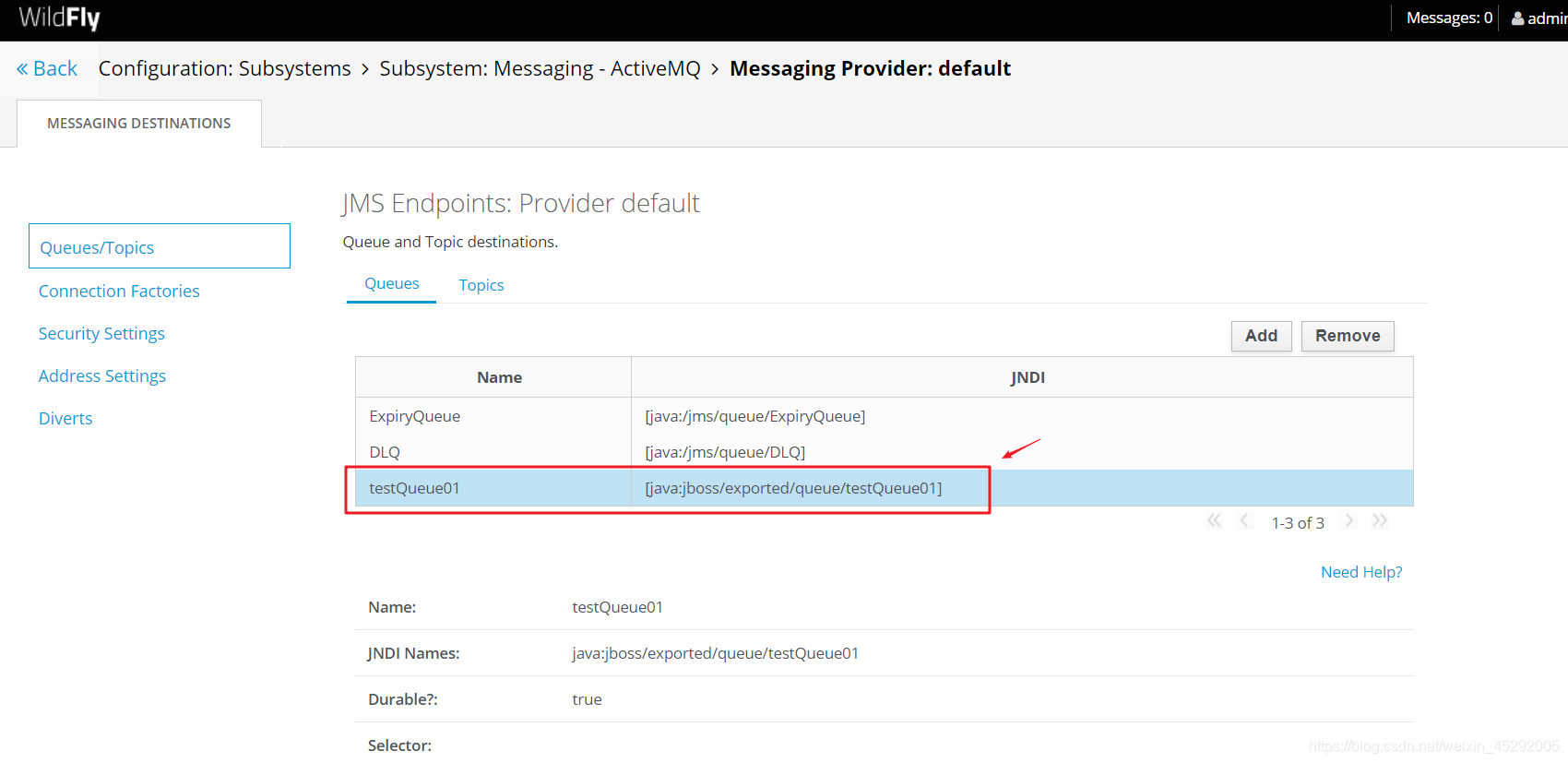Viewport: 1568px width, 763px height.
Task: Click the admin user icon
Action: click(x=1517, y=18)
